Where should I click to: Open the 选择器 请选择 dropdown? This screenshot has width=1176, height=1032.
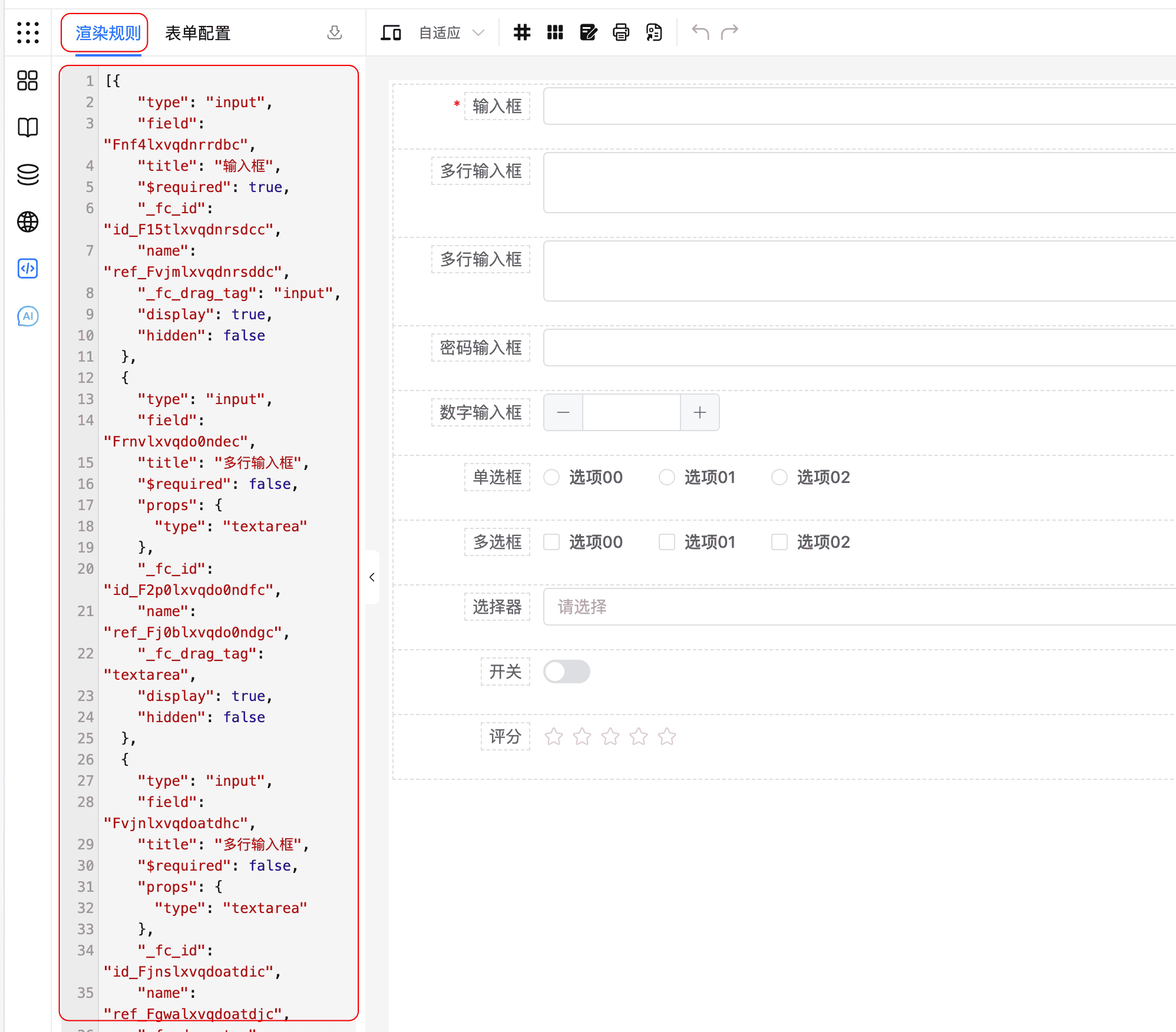point(859,607)
